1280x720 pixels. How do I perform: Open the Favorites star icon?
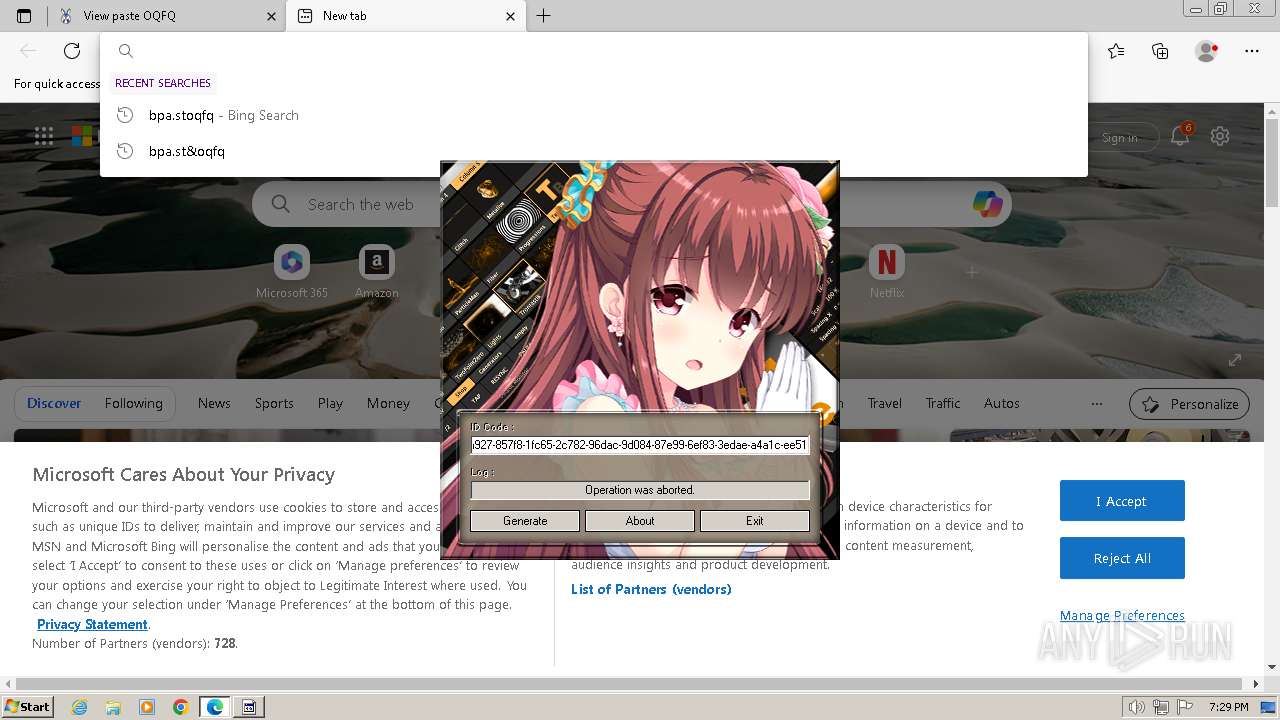1116,51
